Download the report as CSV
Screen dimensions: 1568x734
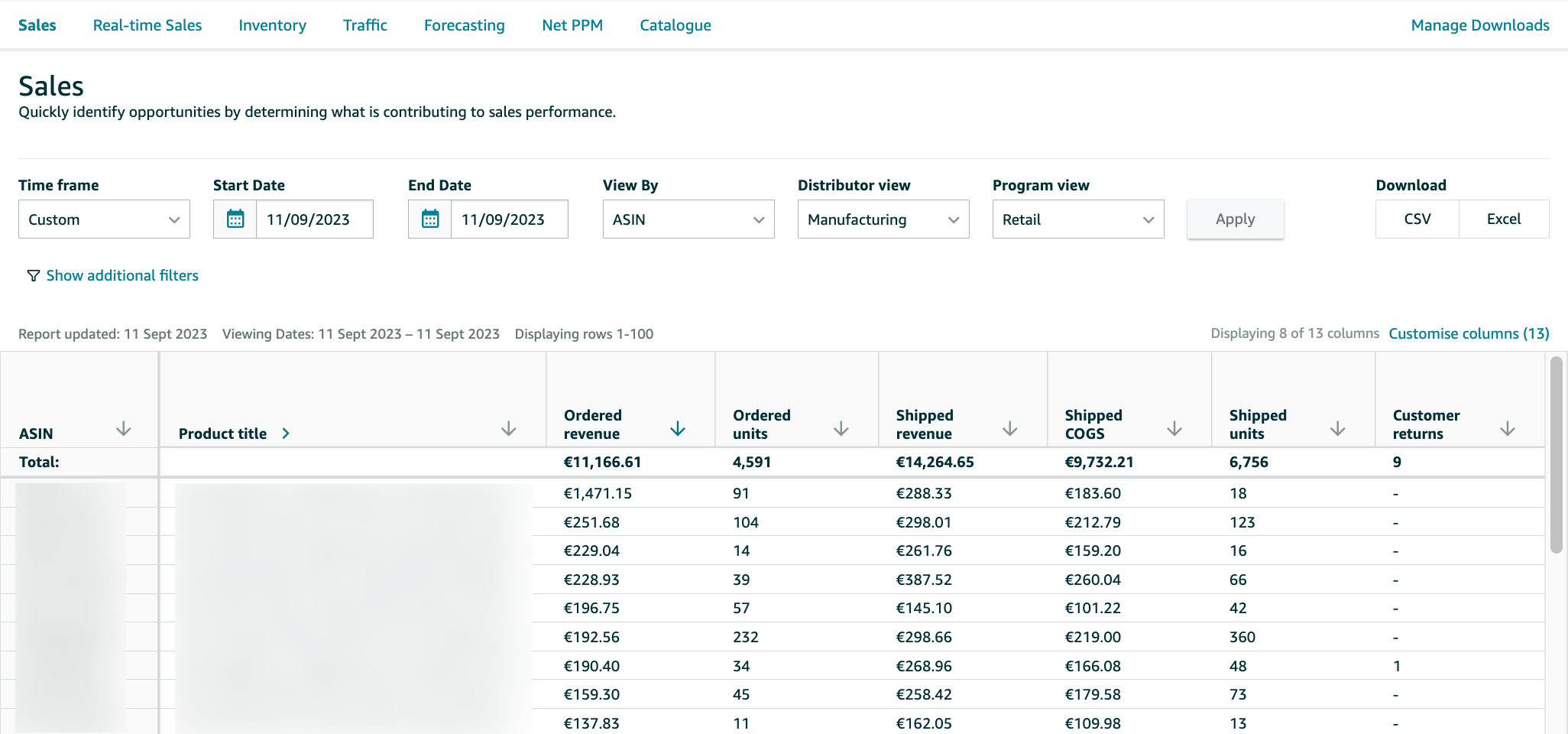[1416, 219]
